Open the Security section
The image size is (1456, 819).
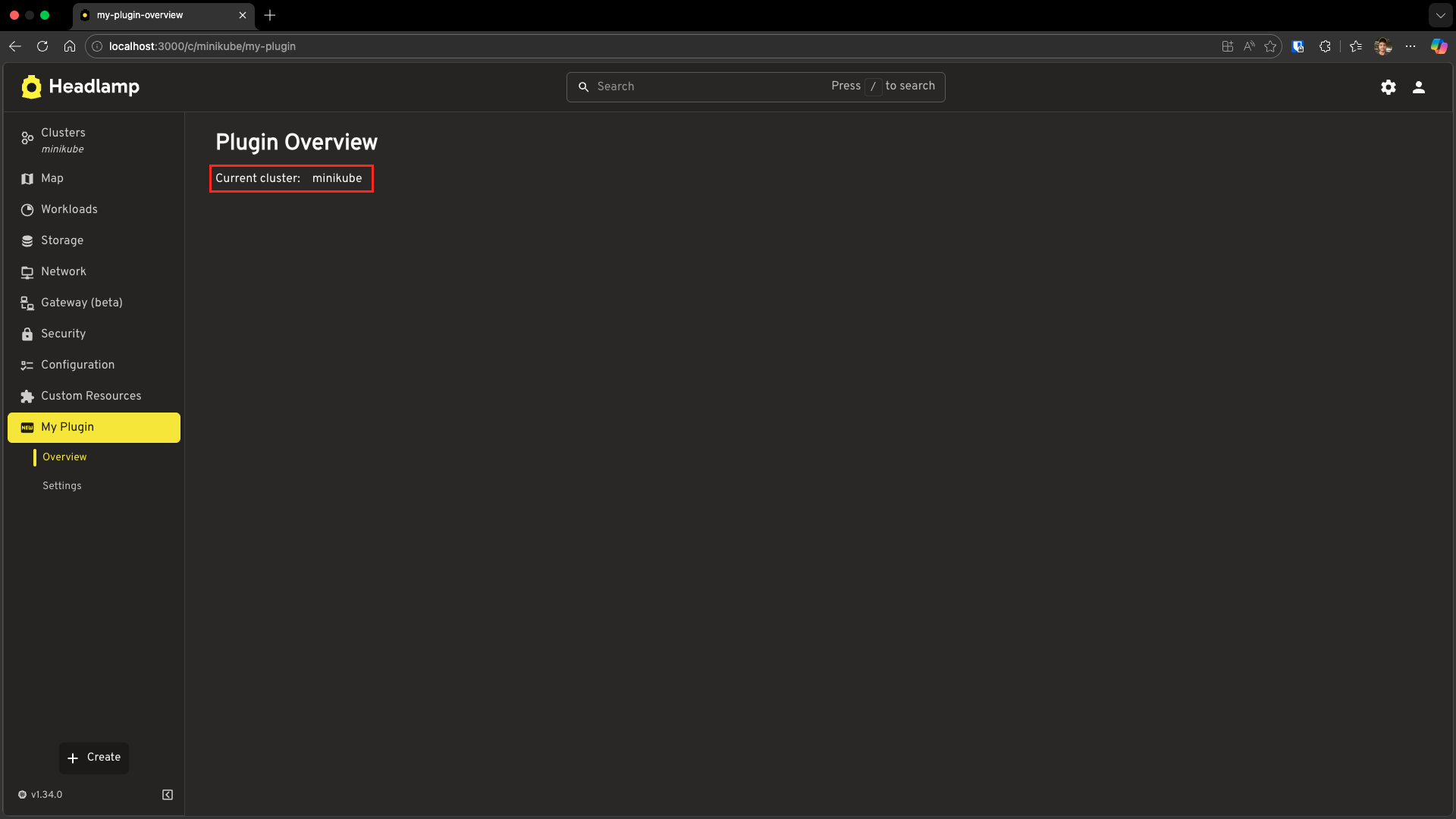(x=63, y=334)
